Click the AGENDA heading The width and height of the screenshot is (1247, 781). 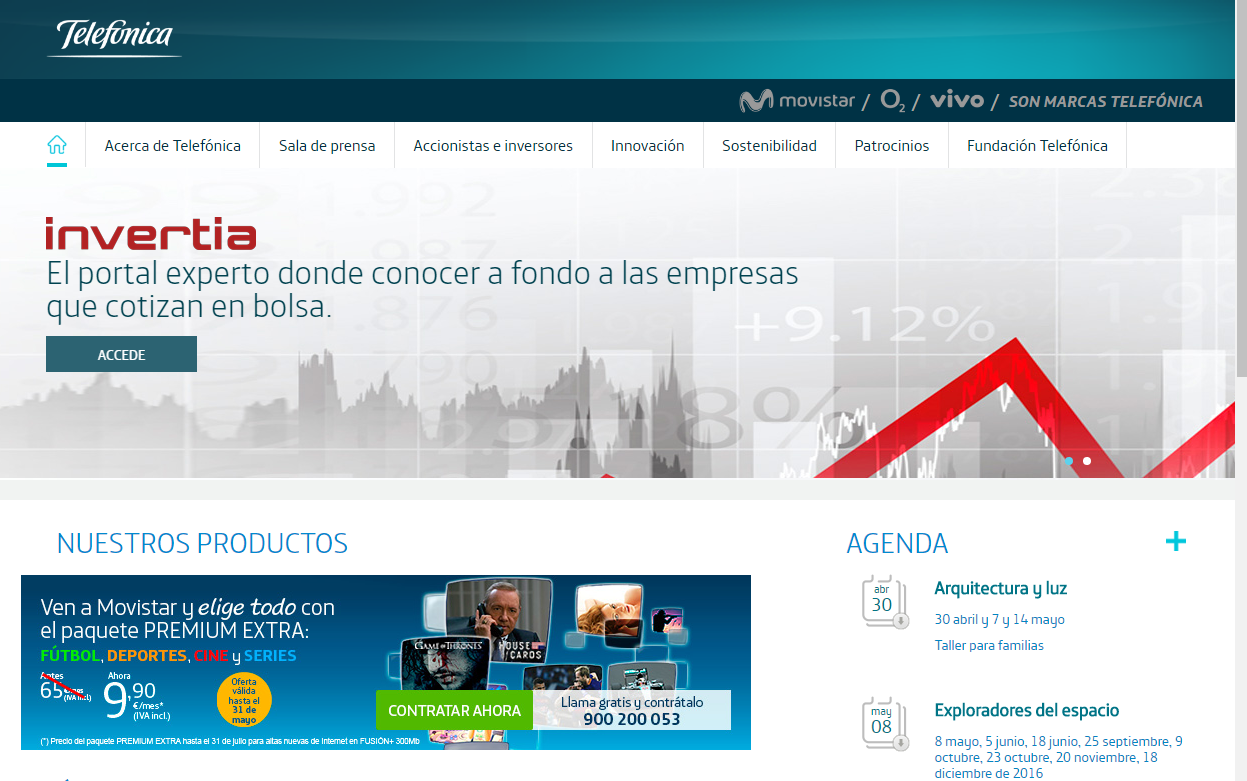tap(897, 543)
